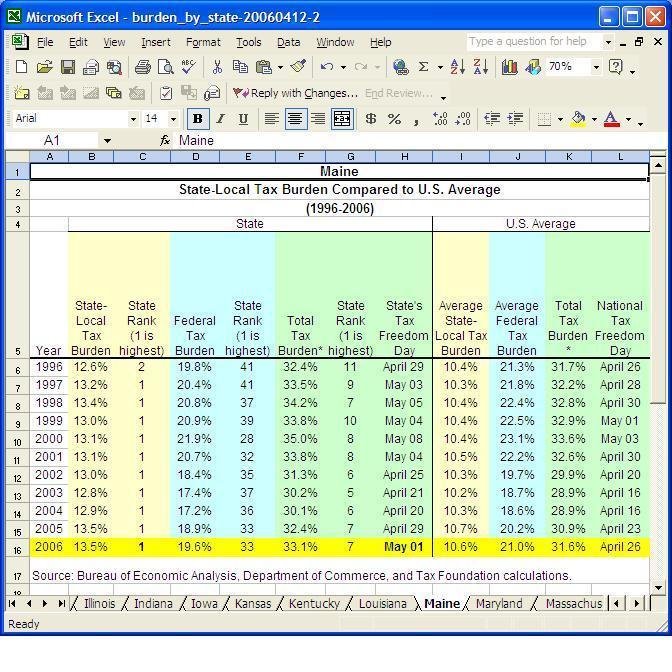The image size is (672, 672).
Task: Toggle Merge and Center
Action: [342, 119]
